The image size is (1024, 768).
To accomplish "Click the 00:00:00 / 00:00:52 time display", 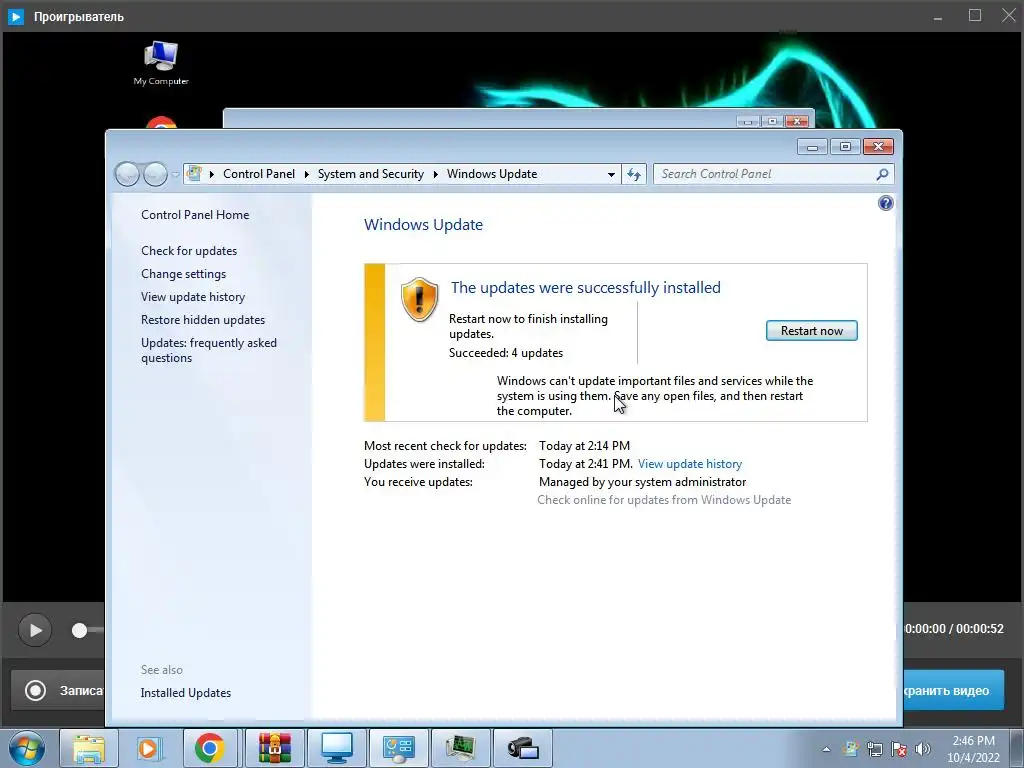I will pyautogui.click(x=954, y=629).
